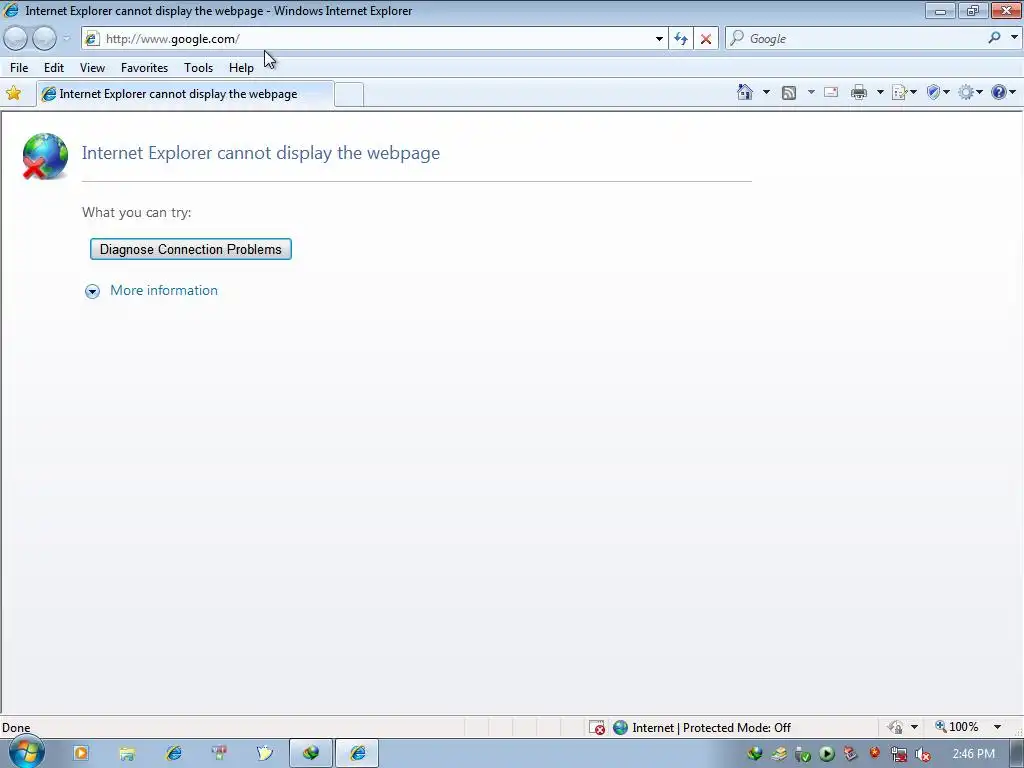Open the search provider dropdown arrow
Viewport: 1024px width, 768px height.
coord(1014,38)
